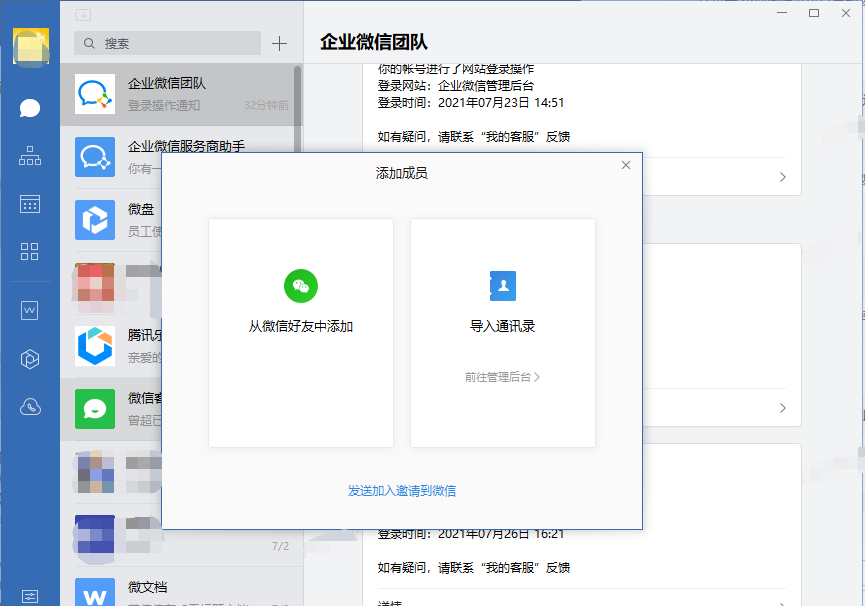
Task: Open the WeDrive cube icon in sidebar
Action: tap(30, 359)
